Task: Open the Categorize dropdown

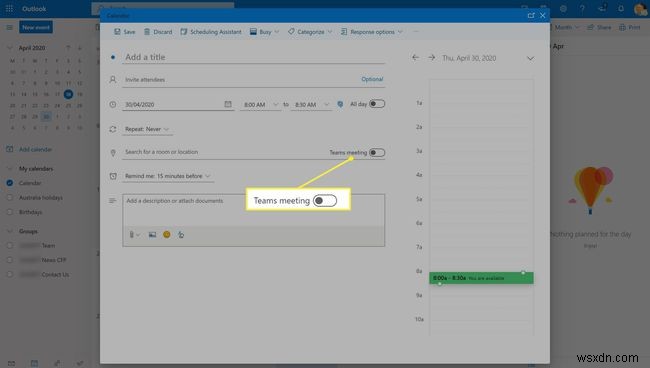Action: click(x=310, y=31)
